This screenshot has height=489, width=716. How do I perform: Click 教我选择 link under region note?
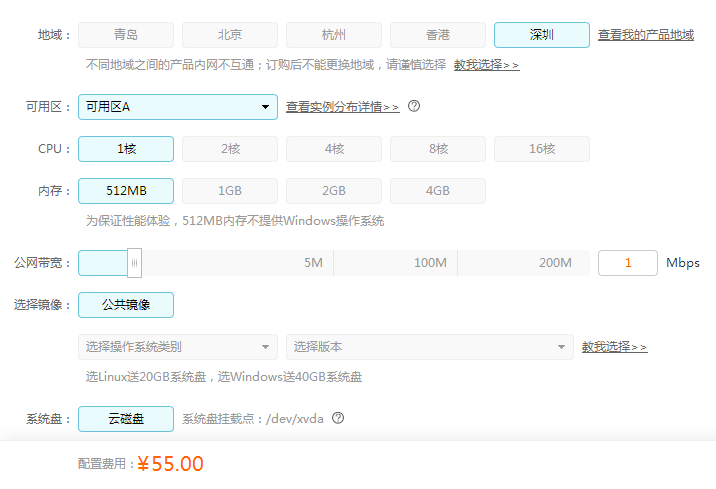[x=486, y=64]
